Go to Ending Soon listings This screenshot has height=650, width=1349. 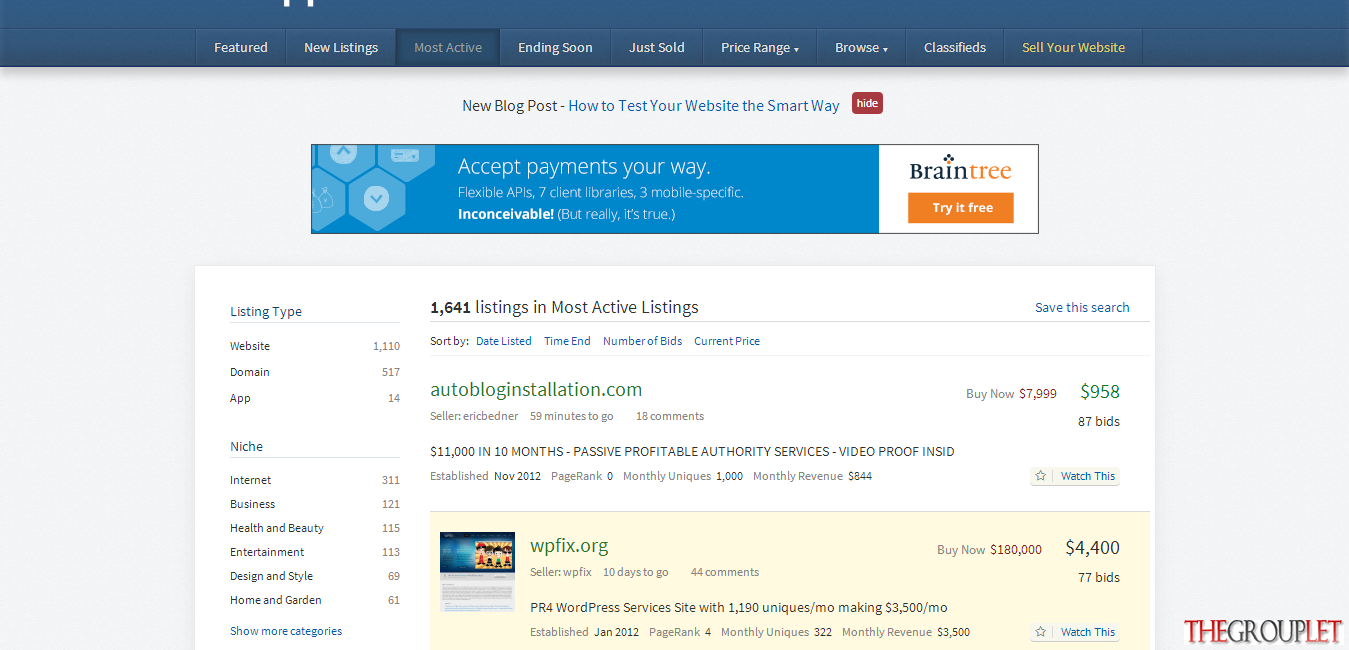coord(555,47)
